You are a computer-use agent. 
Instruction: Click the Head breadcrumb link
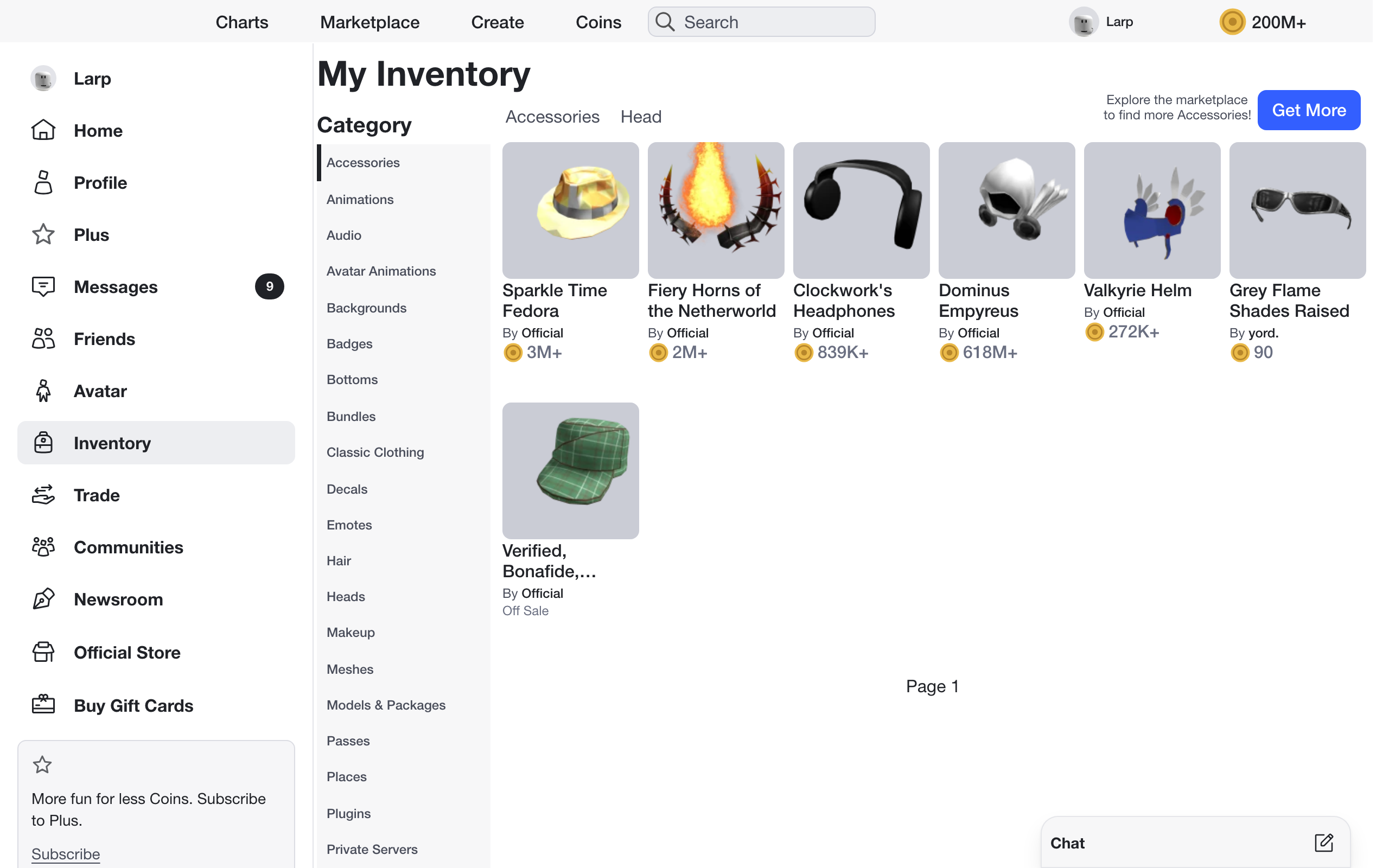pos(641,117)
